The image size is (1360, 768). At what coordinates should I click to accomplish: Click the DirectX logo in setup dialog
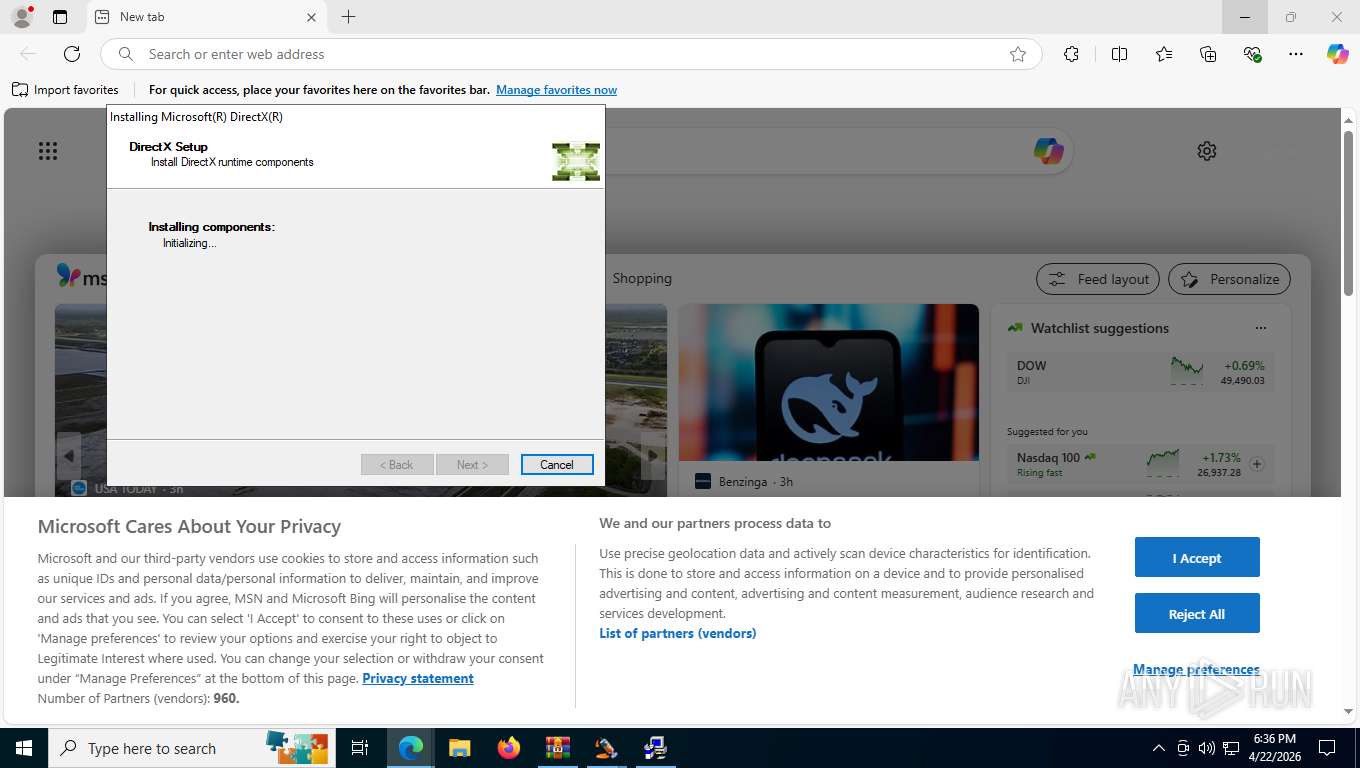coord(576,162)
